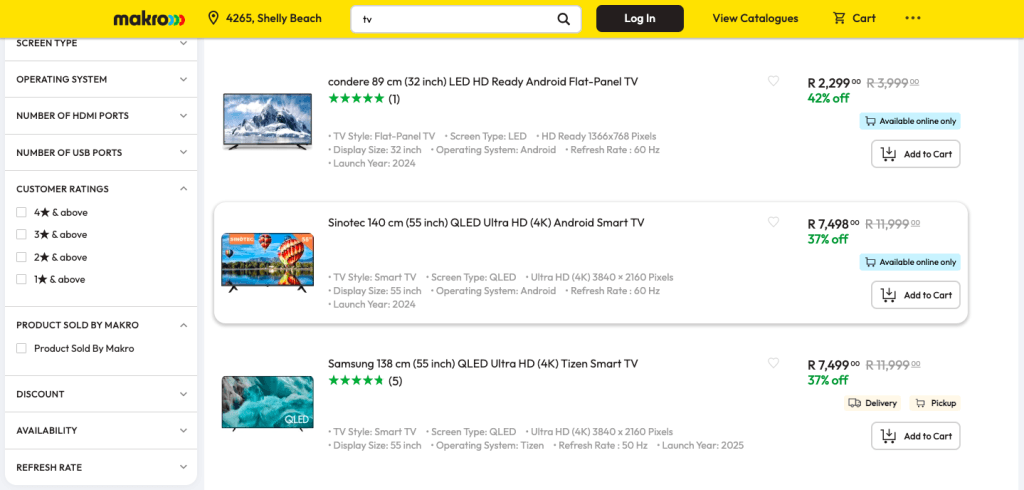Click the search magnifier icon
This screenshot has width=1024, height=490.
coord(564,19)
